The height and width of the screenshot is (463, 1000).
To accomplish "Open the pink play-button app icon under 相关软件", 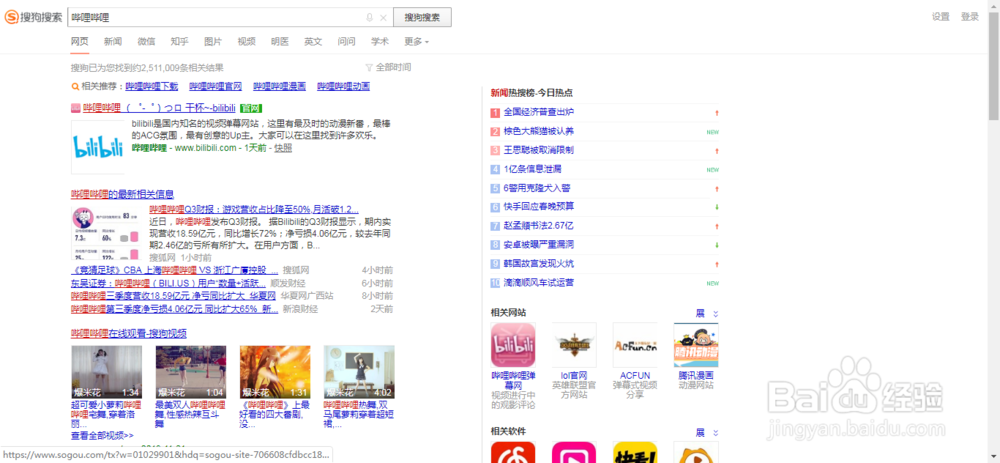I will [x=574, y=452].
